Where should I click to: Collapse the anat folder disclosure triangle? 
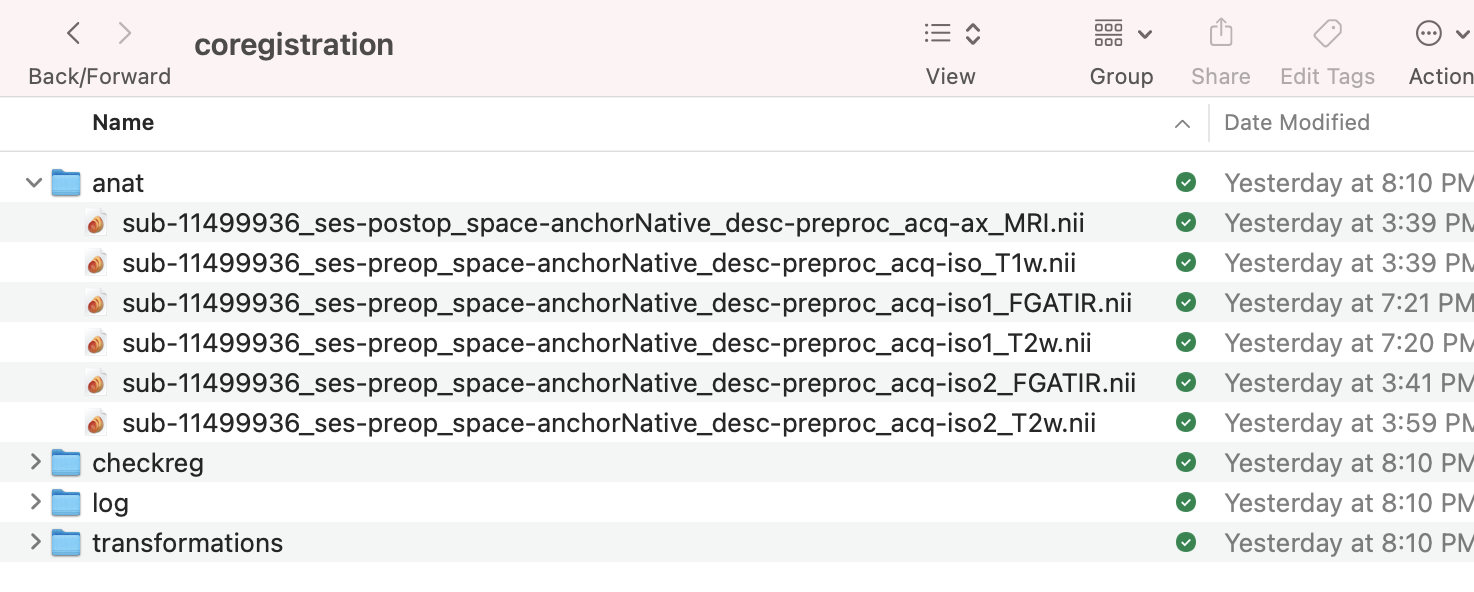[x=33, y=182]
